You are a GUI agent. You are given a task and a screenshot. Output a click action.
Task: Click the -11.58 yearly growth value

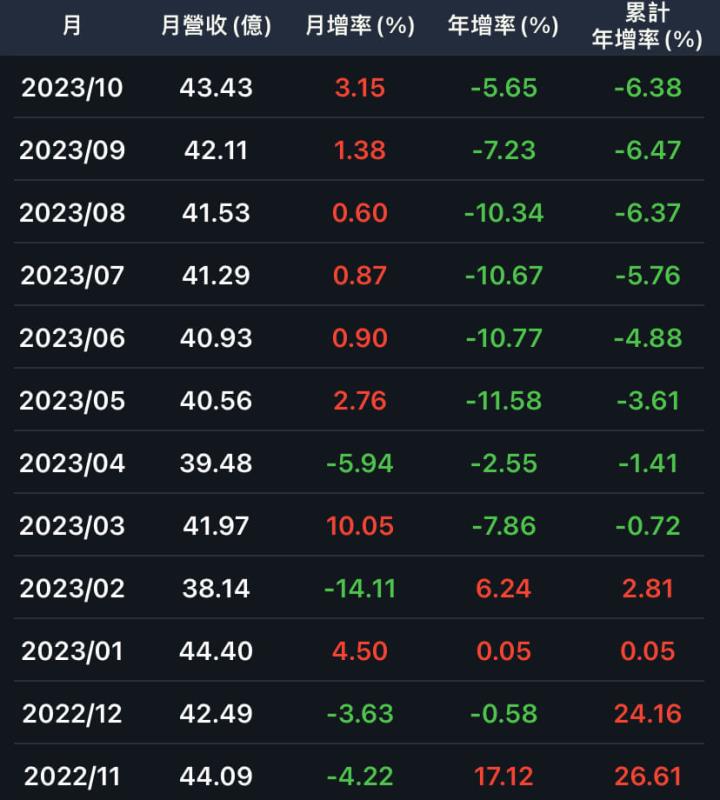[x=503, y=401]
